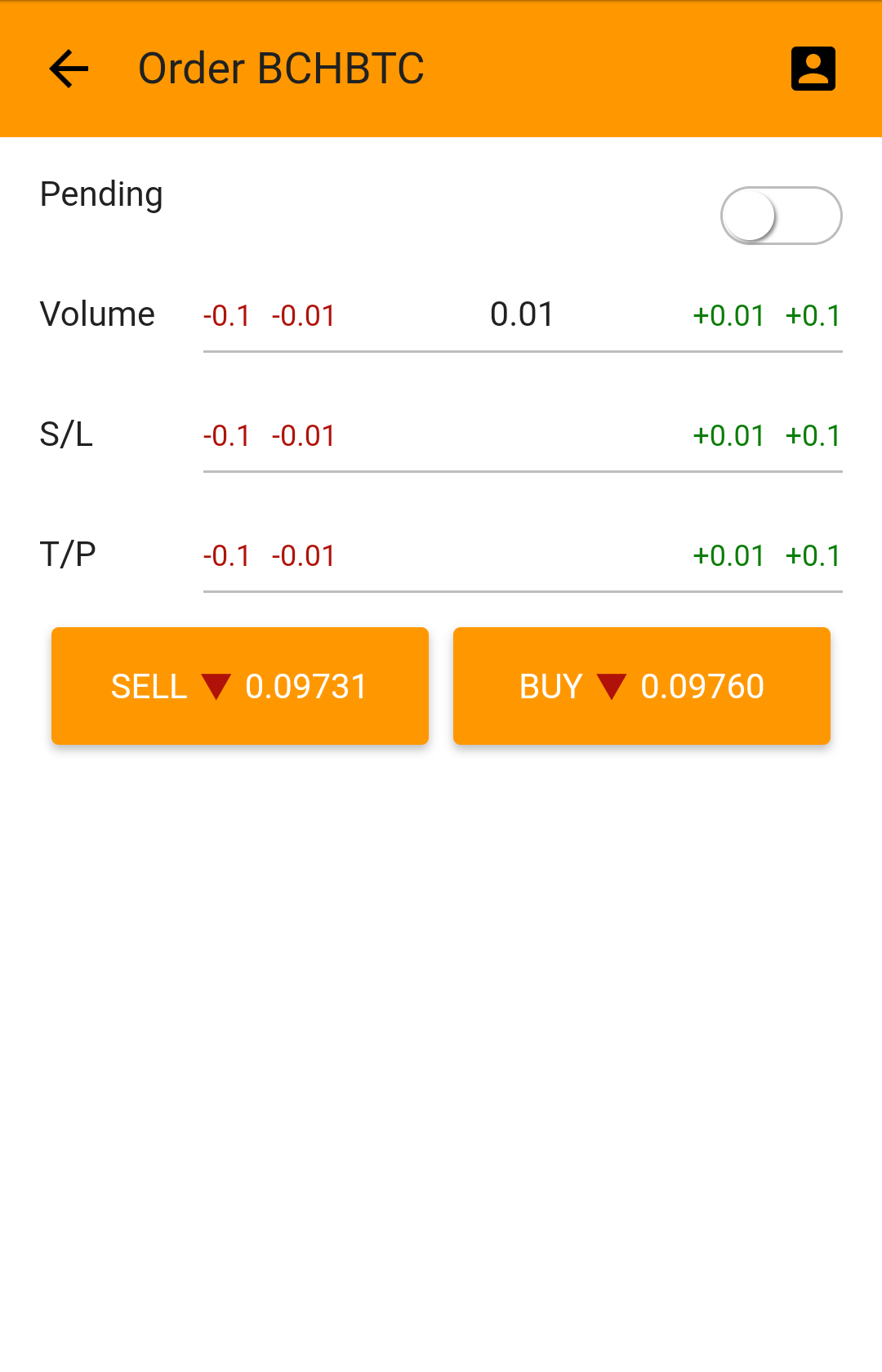
Task: Focus the S/L input field
Action: [514, 436]
